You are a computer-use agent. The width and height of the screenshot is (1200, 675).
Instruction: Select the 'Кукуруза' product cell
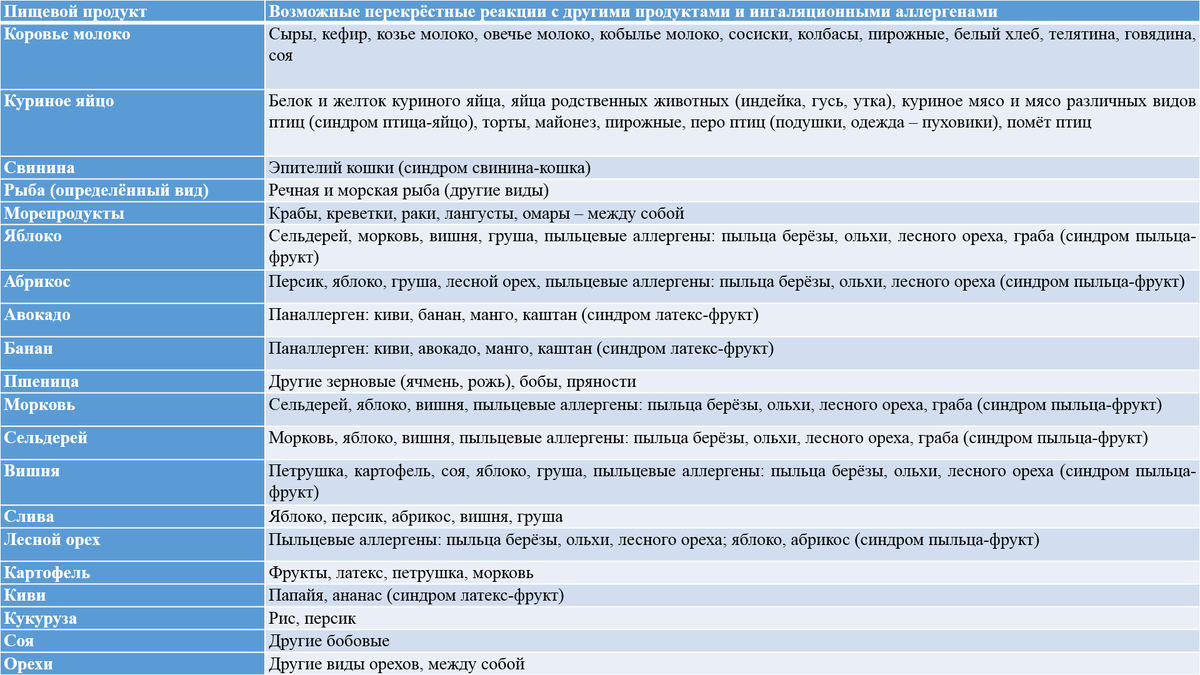133,619
